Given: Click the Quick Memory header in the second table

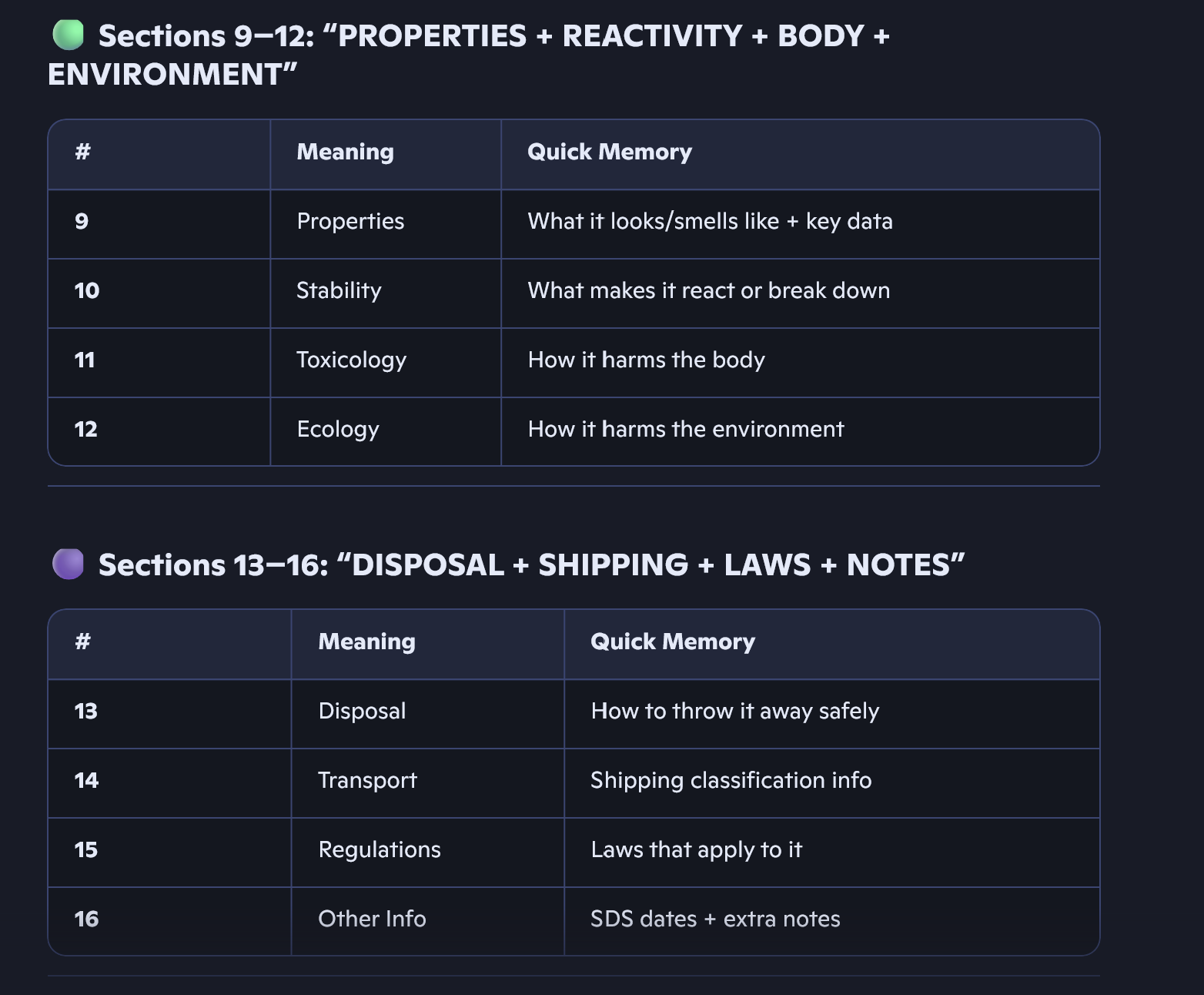Looking at the screenshot, I should coord(672,642).
